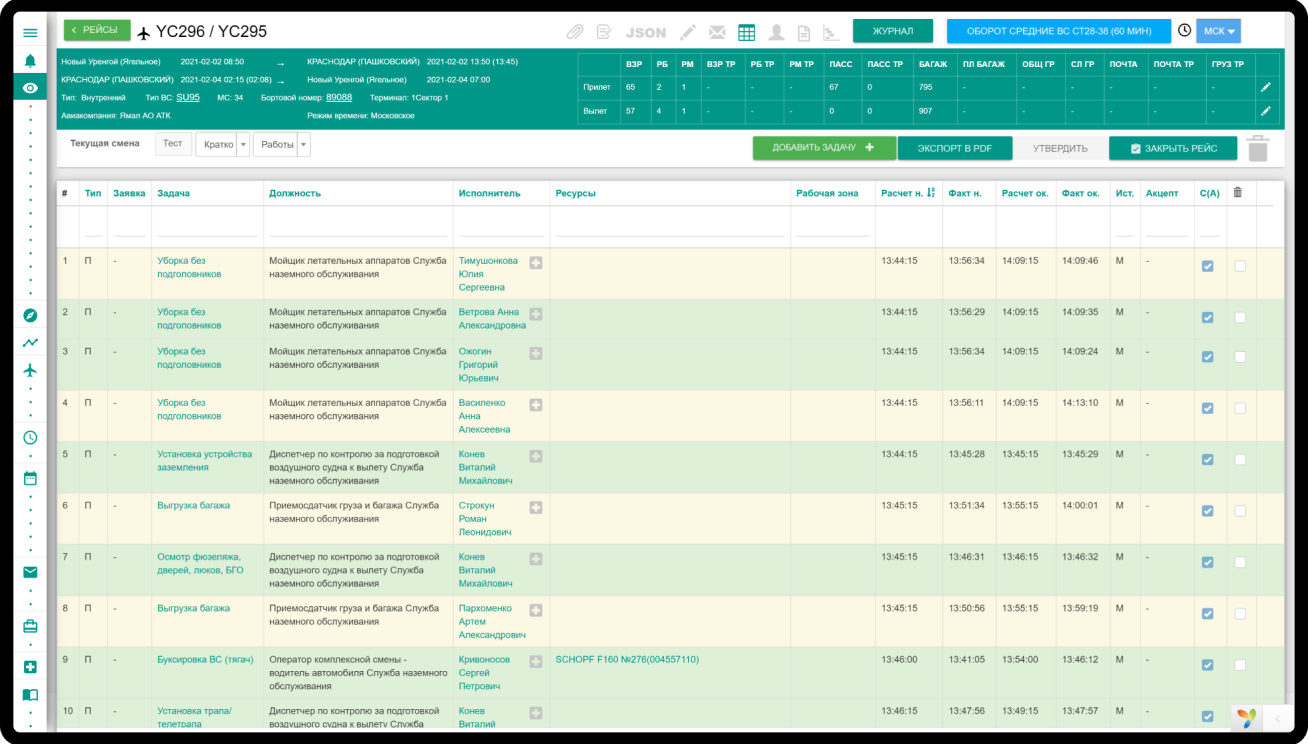1308x744 pixels.
Task: Expand the Кратко dropdown arrow
Action: click(243, 145)
